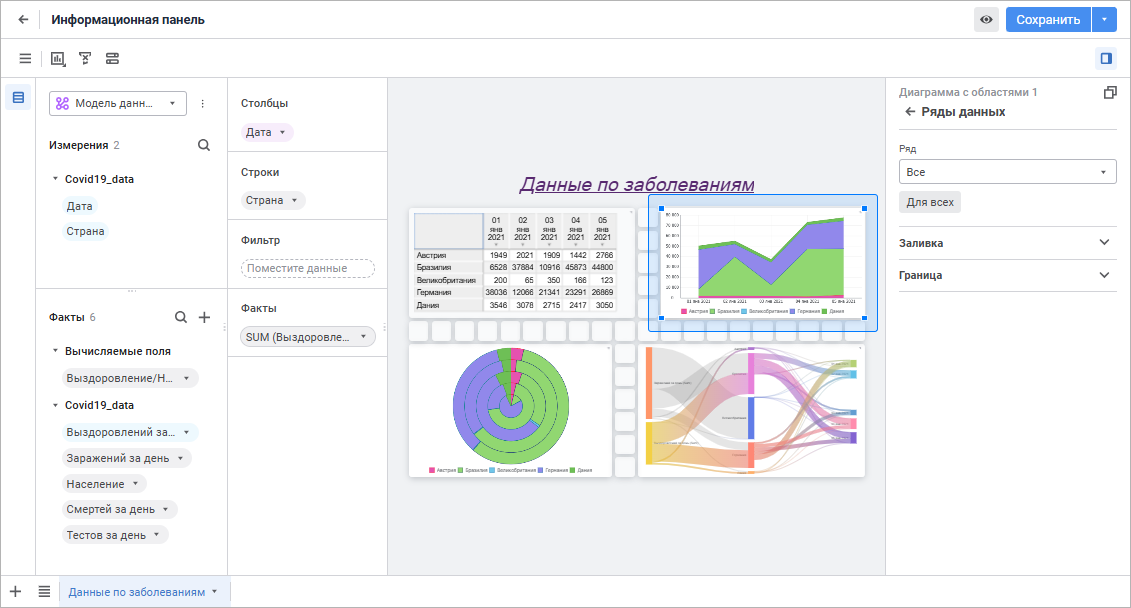Click the text element toolbar icon
This screenshot has width=1131, height=608.
click(85, 58)
